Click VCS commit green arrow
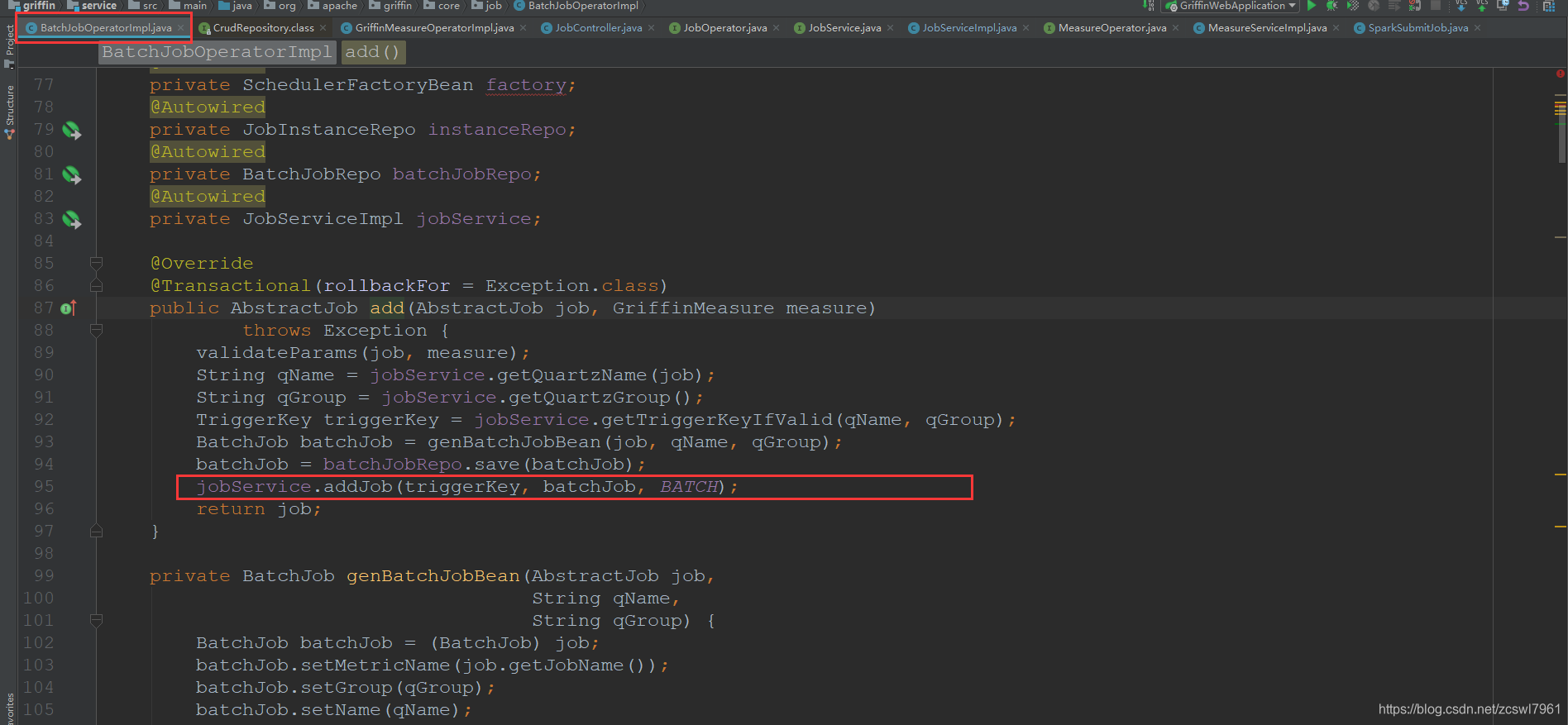Screen dimensions: 1568x725 click(x=1482, y=5)
